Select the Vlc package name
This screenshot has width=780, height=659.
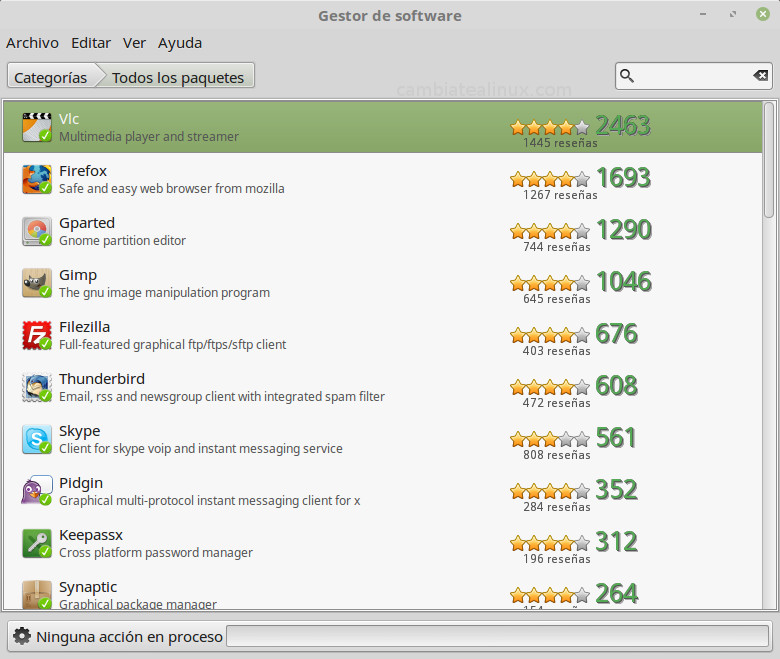click(69, 119)
